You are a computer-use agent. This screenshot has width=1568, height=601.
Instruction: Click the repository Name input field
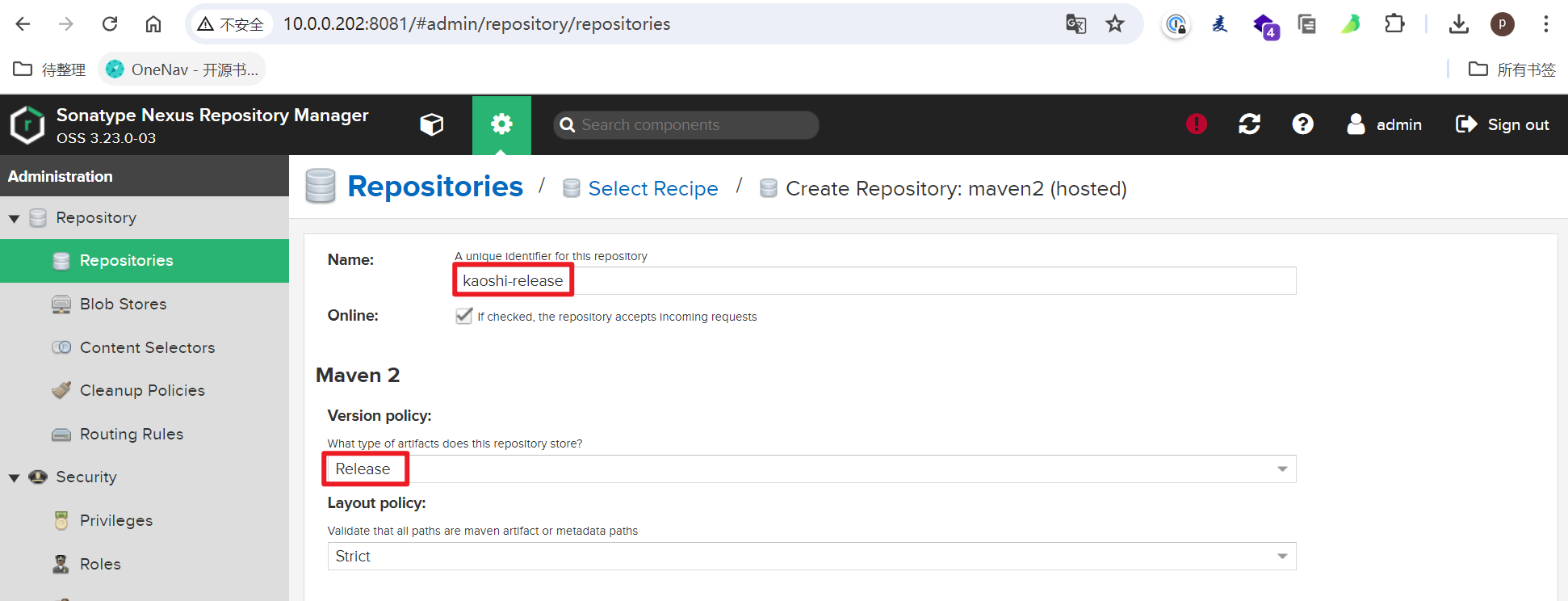pyautogui.click(x=876, y=281)
